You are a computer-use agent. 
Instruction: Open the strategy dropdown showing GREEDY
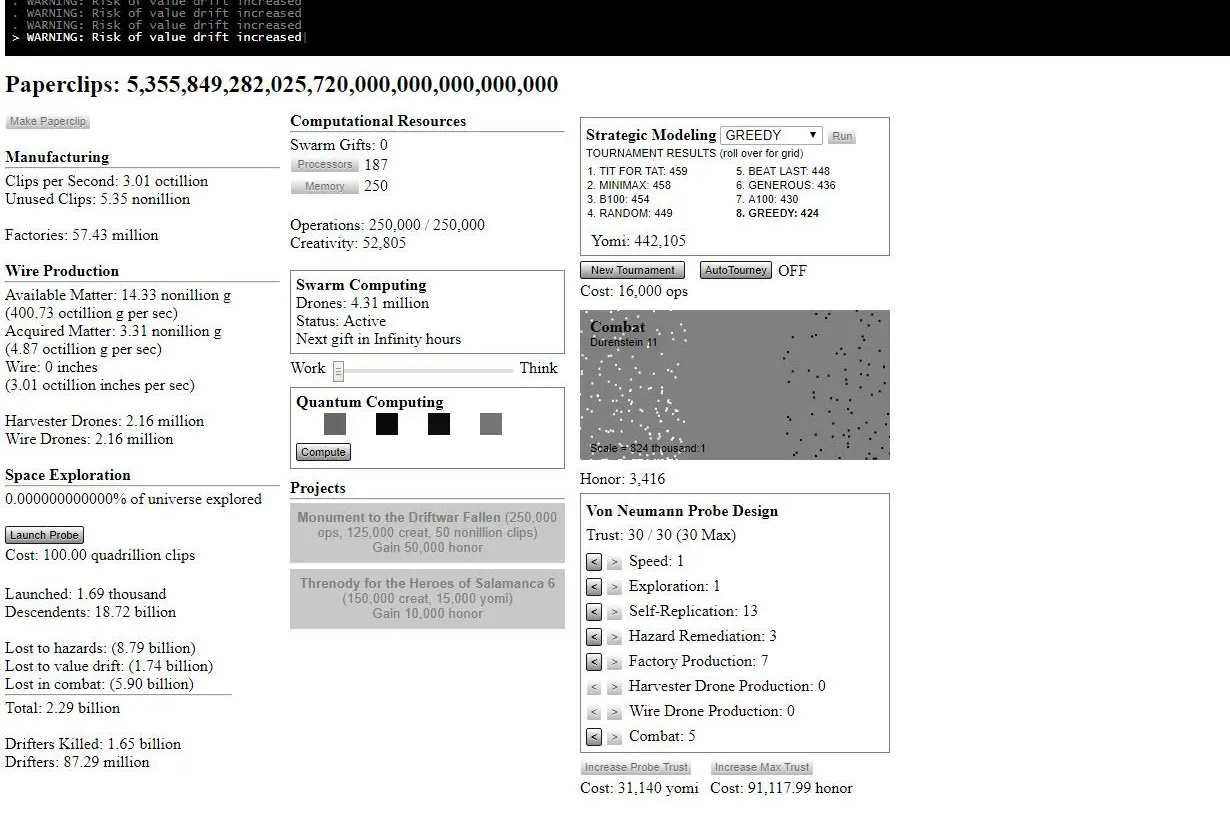point(771,135)
